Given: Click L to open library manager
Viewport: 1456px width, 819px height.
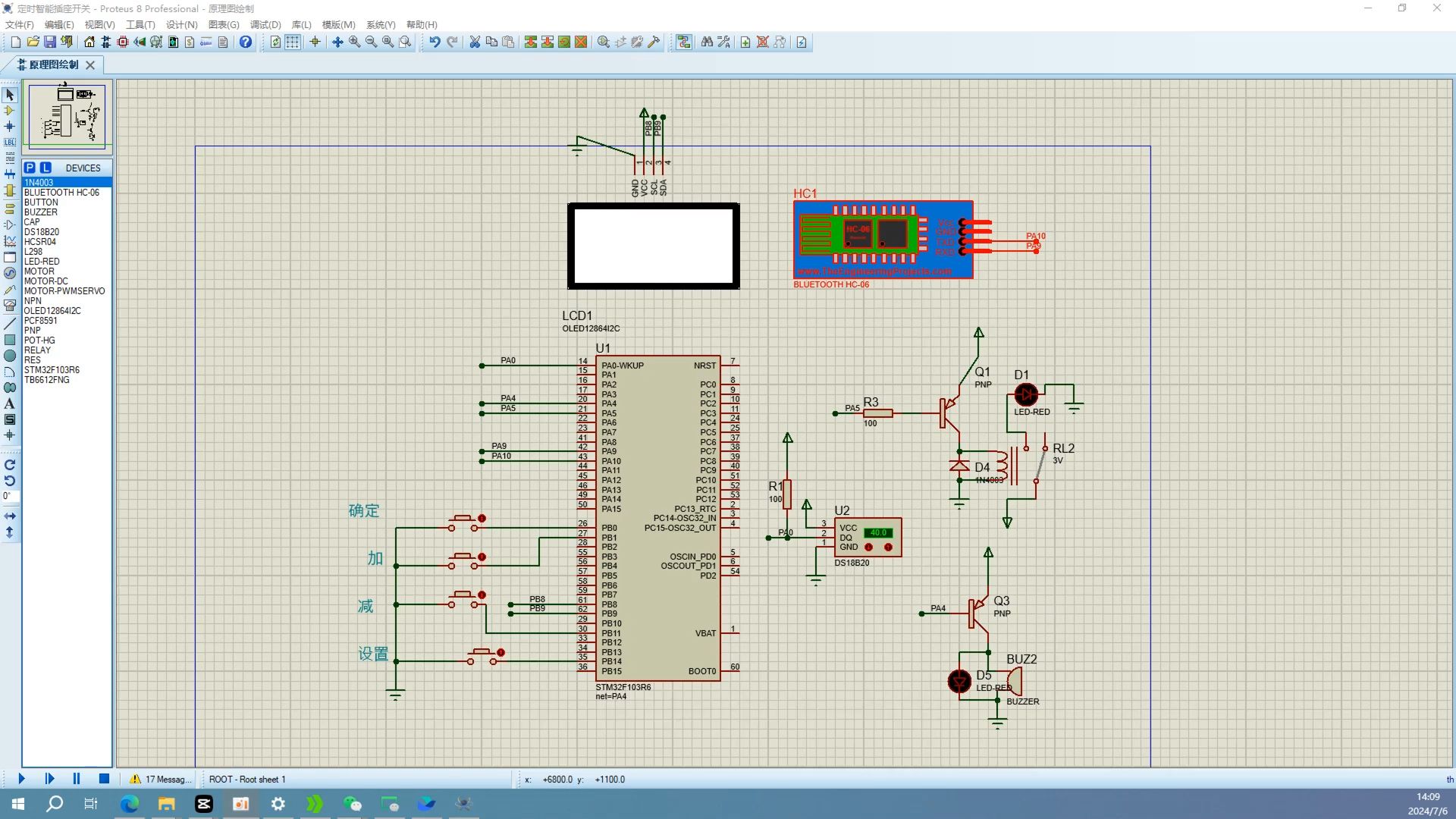Looking at the screenshot, I should click(x=45, y=168).
